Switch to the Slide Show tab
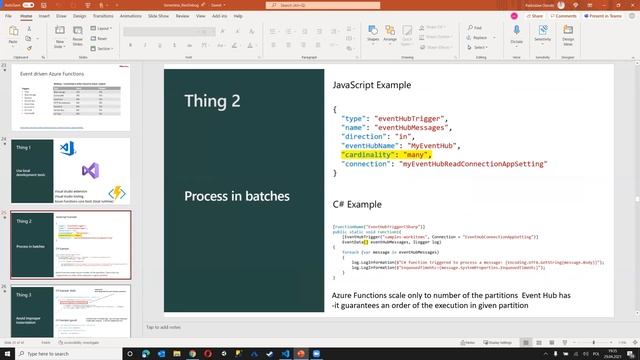Screen dimensions: 640x360 pos(158,16)
